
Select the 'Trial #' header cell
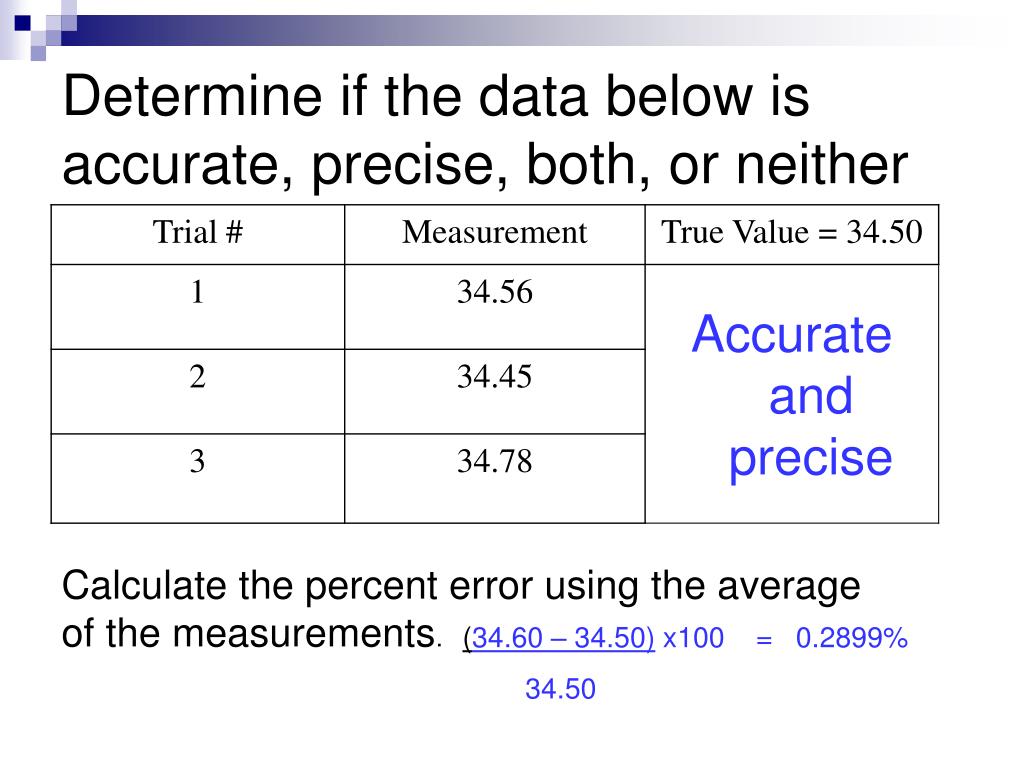[x=198, y=234]
